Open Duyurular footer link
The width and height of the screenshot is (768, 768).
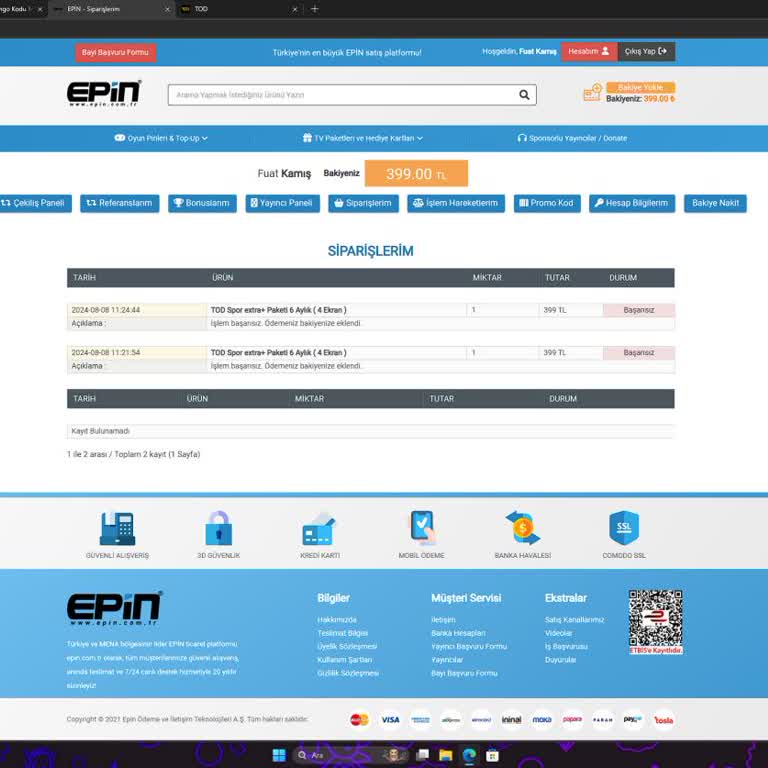tap(560, 660)
